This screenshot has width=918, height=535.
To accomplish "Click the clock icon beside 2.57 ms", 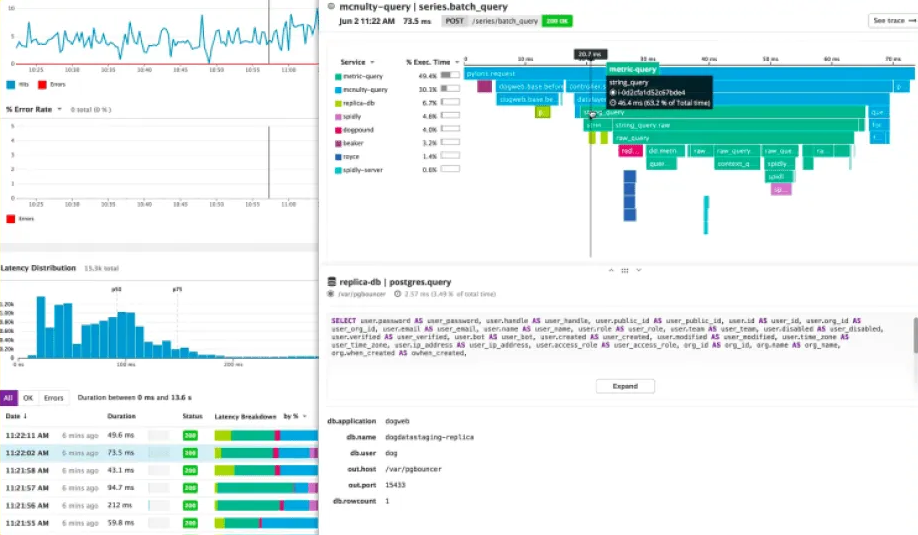I will point(398,294).
